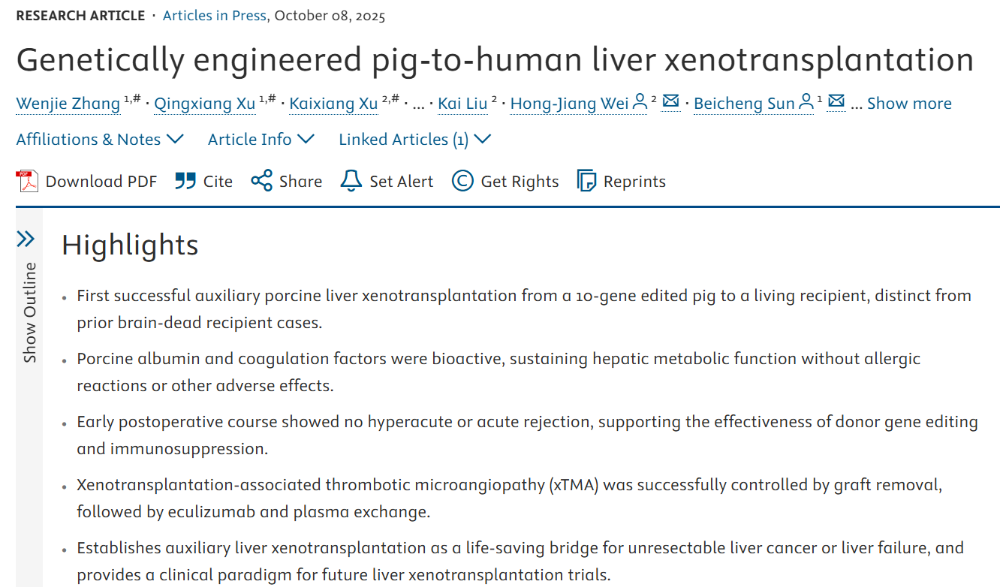Click envelope icon next to Hong-Jiang Wei
Screen dimensions: 1000x587
[x=671, y=103]
